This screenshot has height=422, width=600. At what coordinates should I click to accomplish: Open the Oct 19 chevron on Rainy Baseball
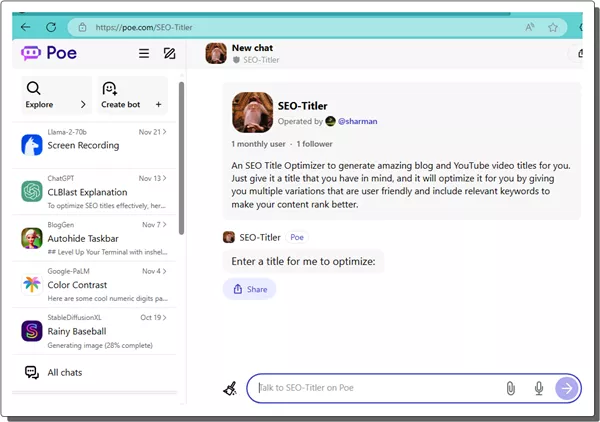pyautogui.click(x=165, y=317)
